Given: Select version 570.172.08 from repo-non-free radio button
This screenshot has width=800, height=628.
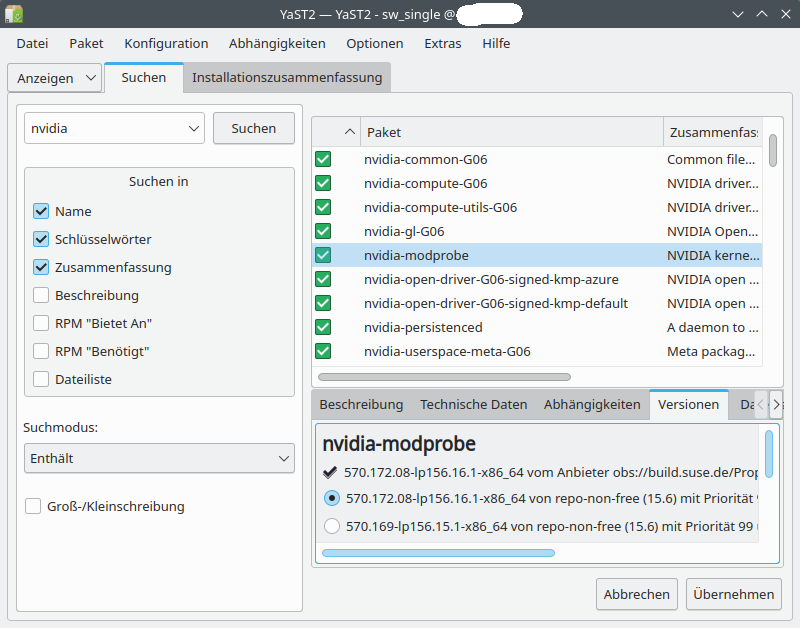Looking at the screenshot, I should [x=332, y=498].
